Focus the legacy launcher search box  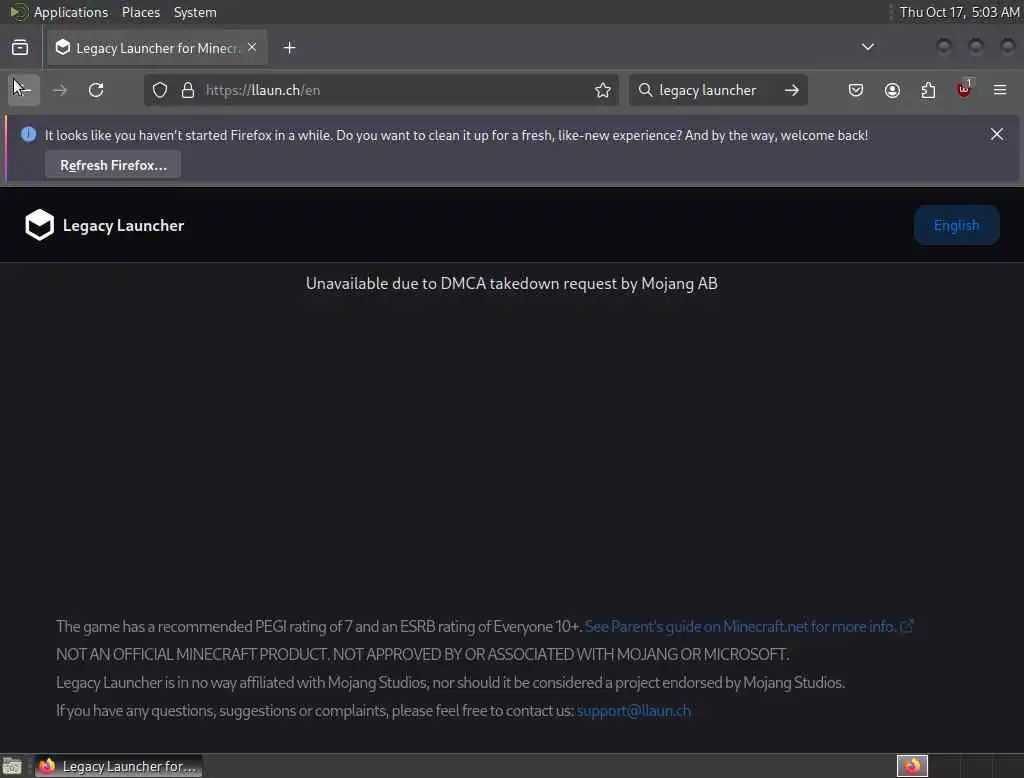[x=717, y=90]
